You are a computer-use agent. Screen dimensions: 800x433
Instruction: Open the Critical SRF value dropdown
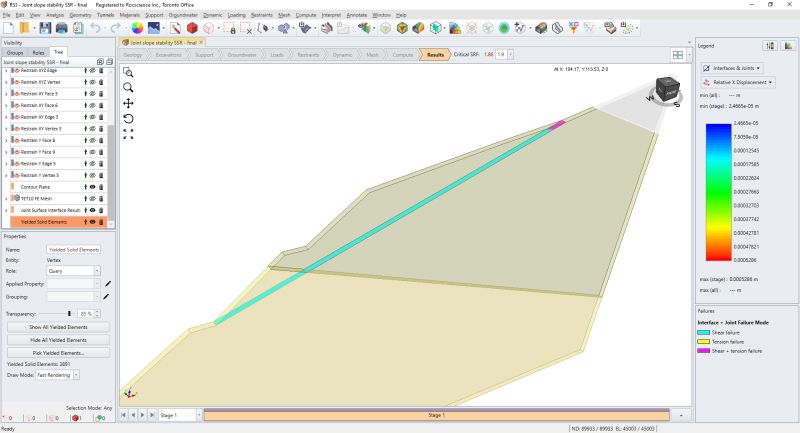510,54
